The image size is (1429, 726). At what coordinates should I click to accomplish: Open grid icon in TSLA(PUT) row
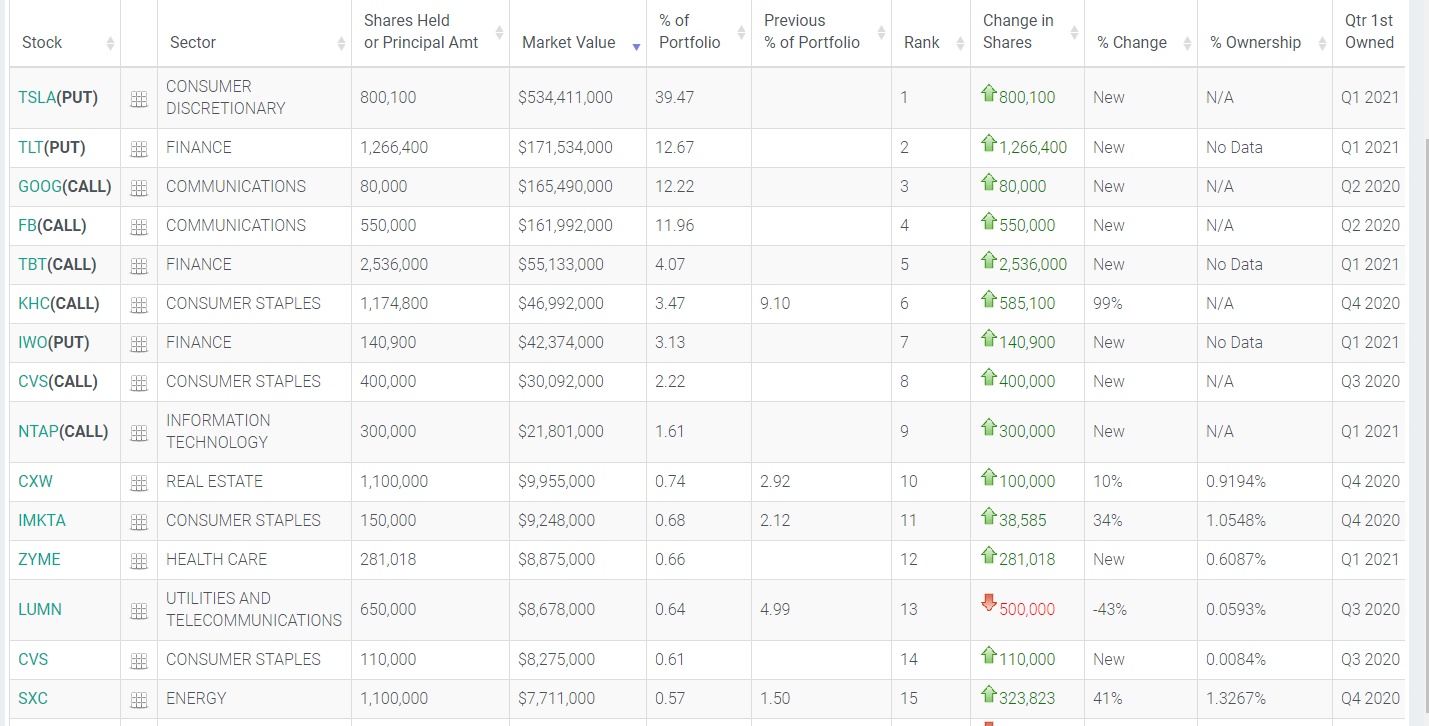pos(139,99)
